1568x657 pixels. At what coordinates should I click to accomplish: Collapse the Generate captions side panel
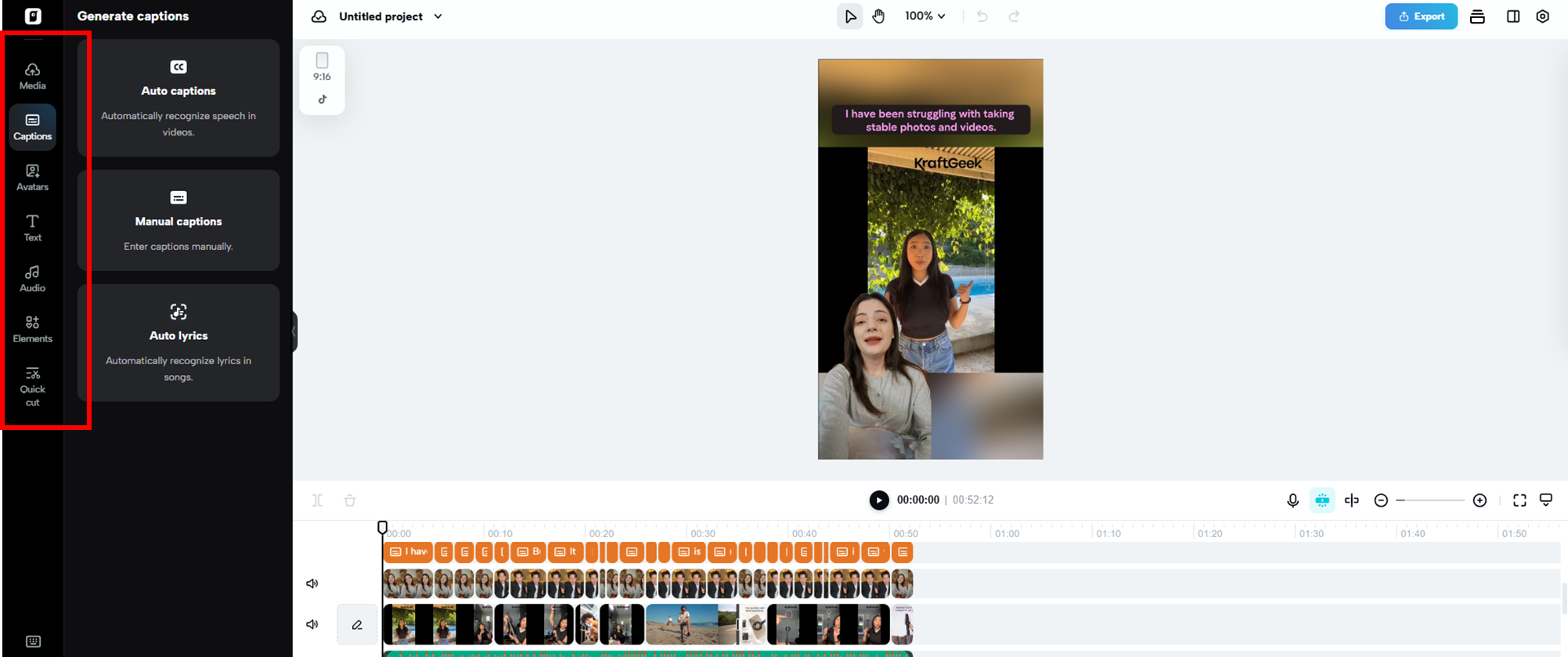pyautogui.click(x=294, y=331)
